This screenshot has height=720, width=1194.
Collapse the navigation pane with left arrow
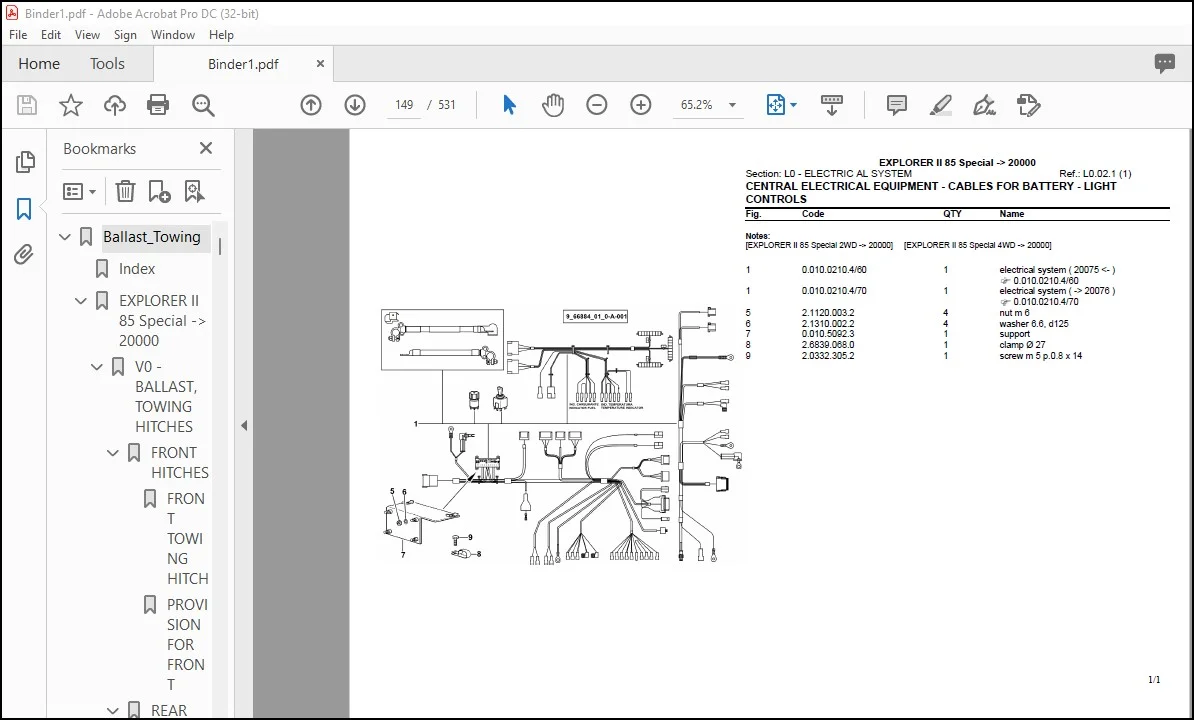pos(244,425)
